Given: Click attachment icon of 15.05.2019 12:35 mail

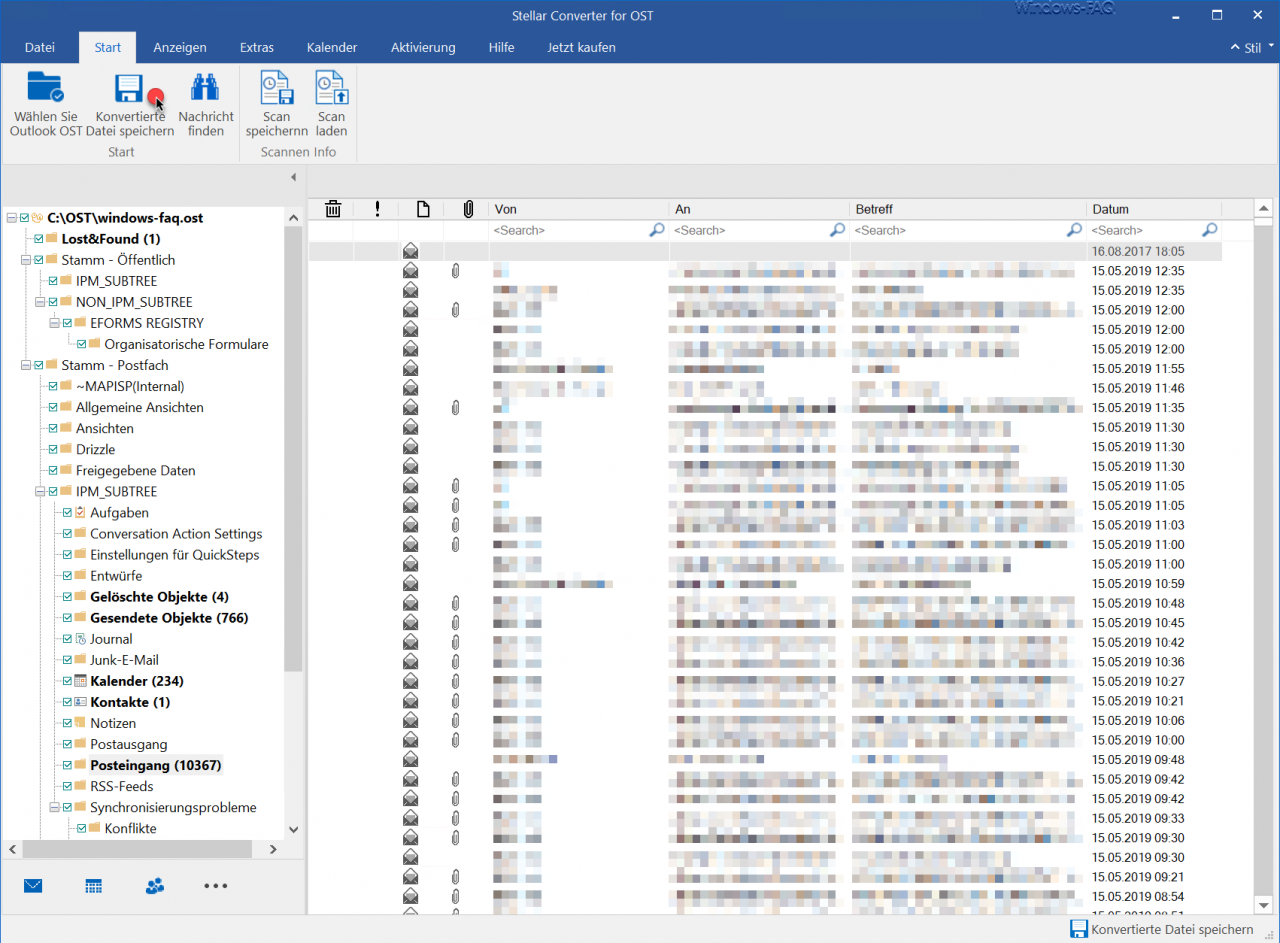Looking at the screenshot, I should coord(455,271).
